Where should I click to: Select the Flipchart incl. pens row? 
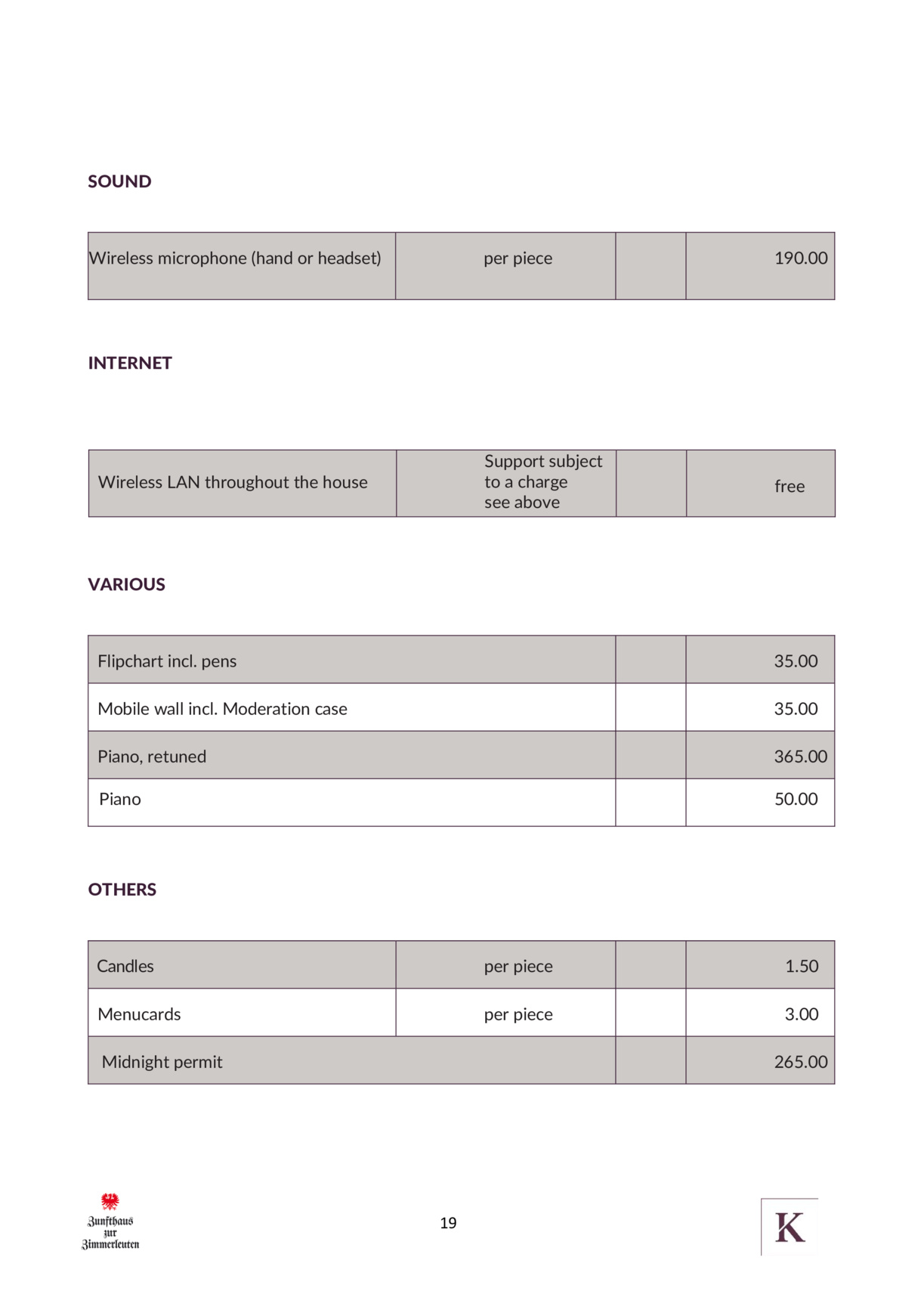[462, 660]
